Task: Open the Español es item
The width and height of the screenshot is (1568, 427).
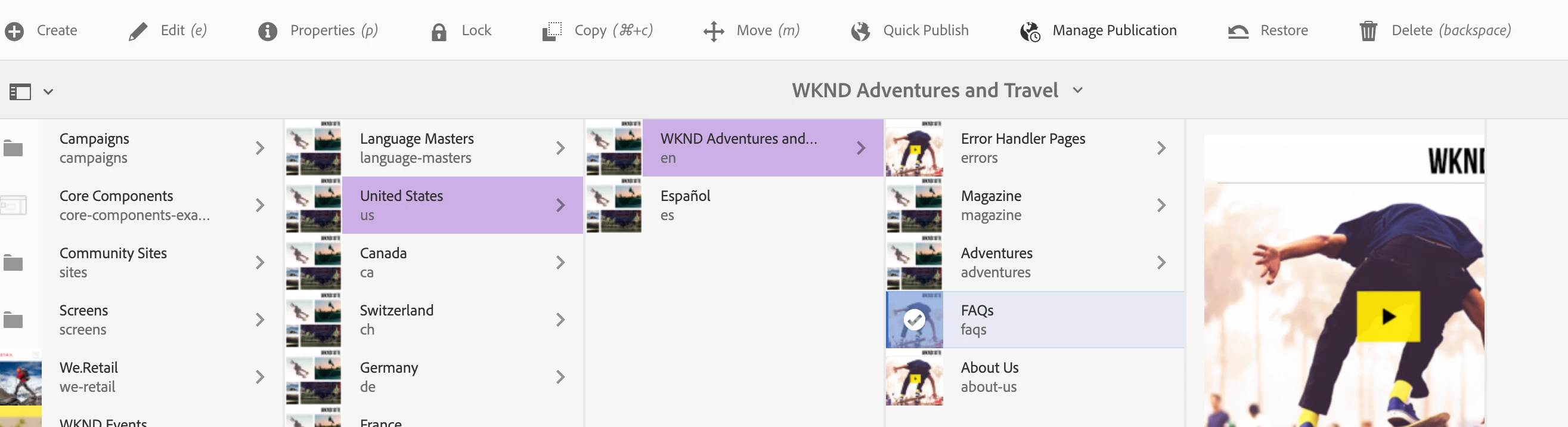Action: [735, 205]
